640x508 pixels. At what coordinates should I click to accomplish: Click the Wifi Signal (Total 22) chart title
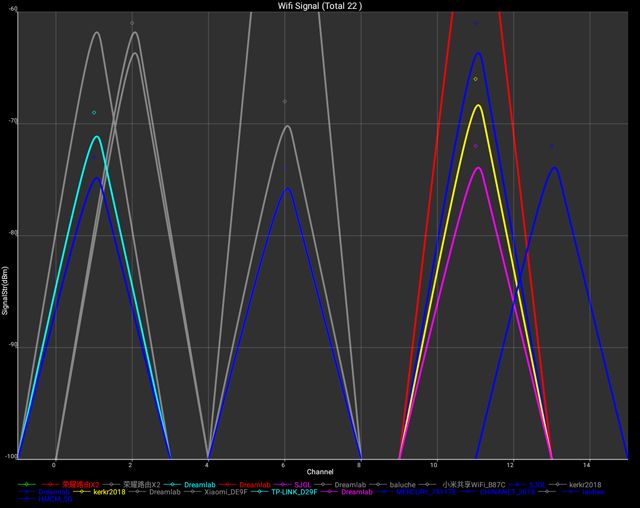click(x=320, y=5)
